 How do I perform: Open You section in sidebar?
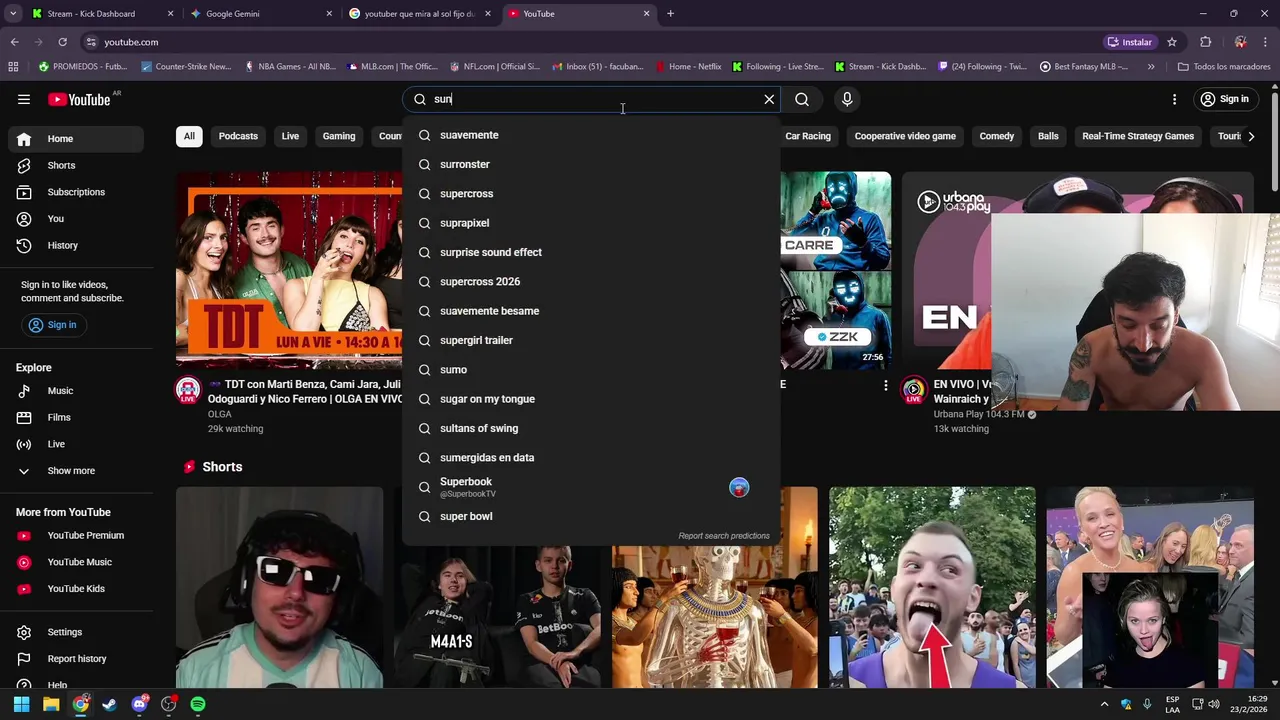click(x=77, y=218)
